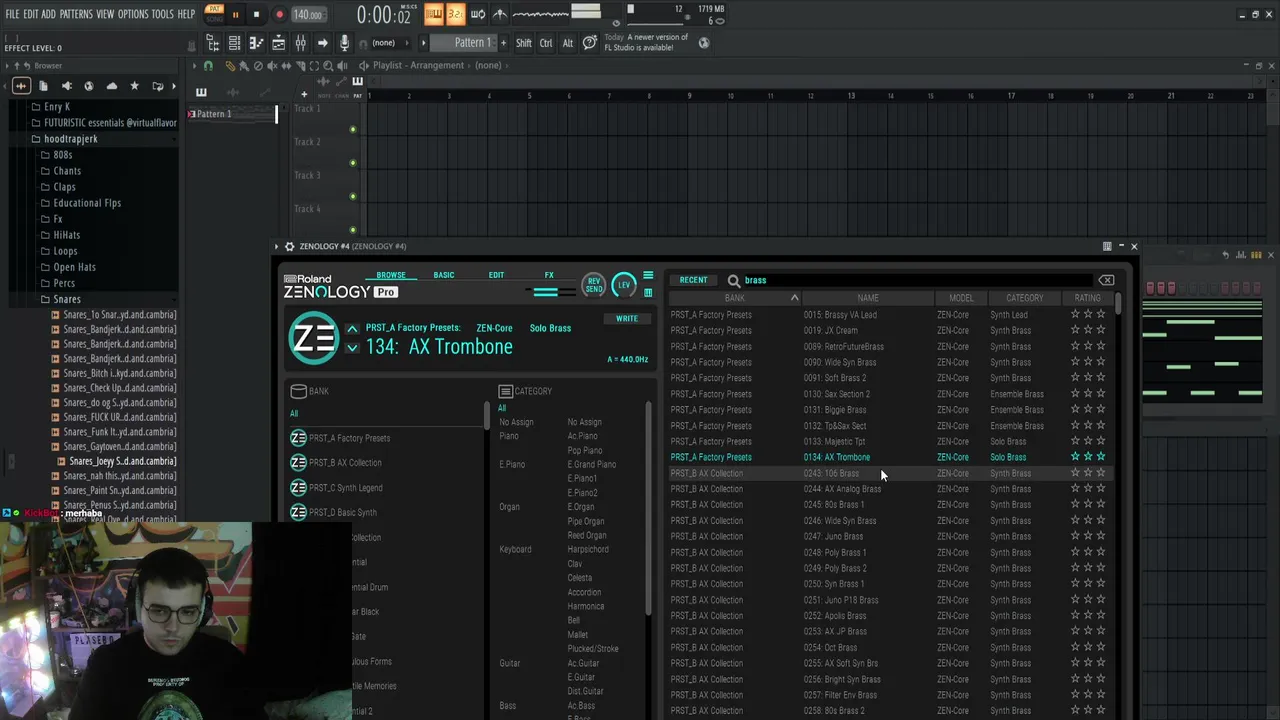Click the brass search input field
This screenshot has width=1280, height=720.
[x=918, y=281]
